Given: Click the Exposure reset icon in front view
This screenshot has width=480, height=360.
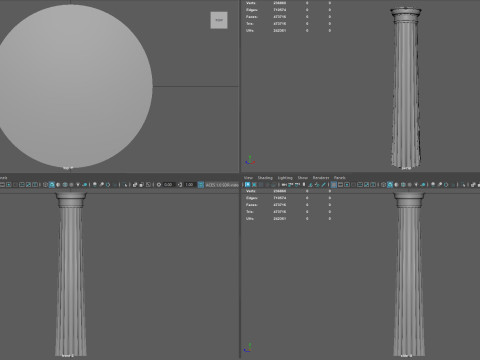Looking at the screenshot, I should point(159,184).
